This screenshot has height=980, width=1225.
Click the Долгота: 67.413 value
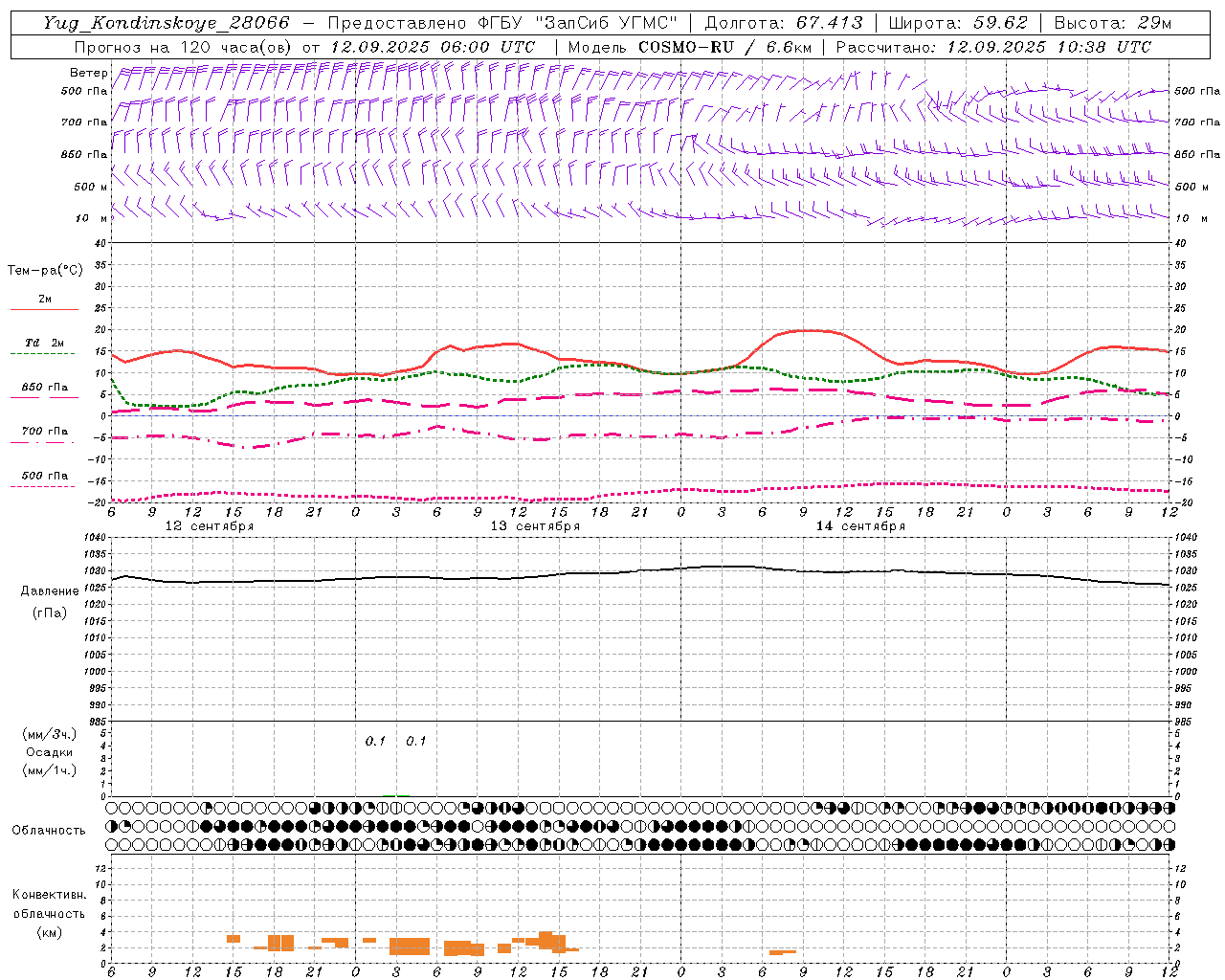[x=784, y=23]
